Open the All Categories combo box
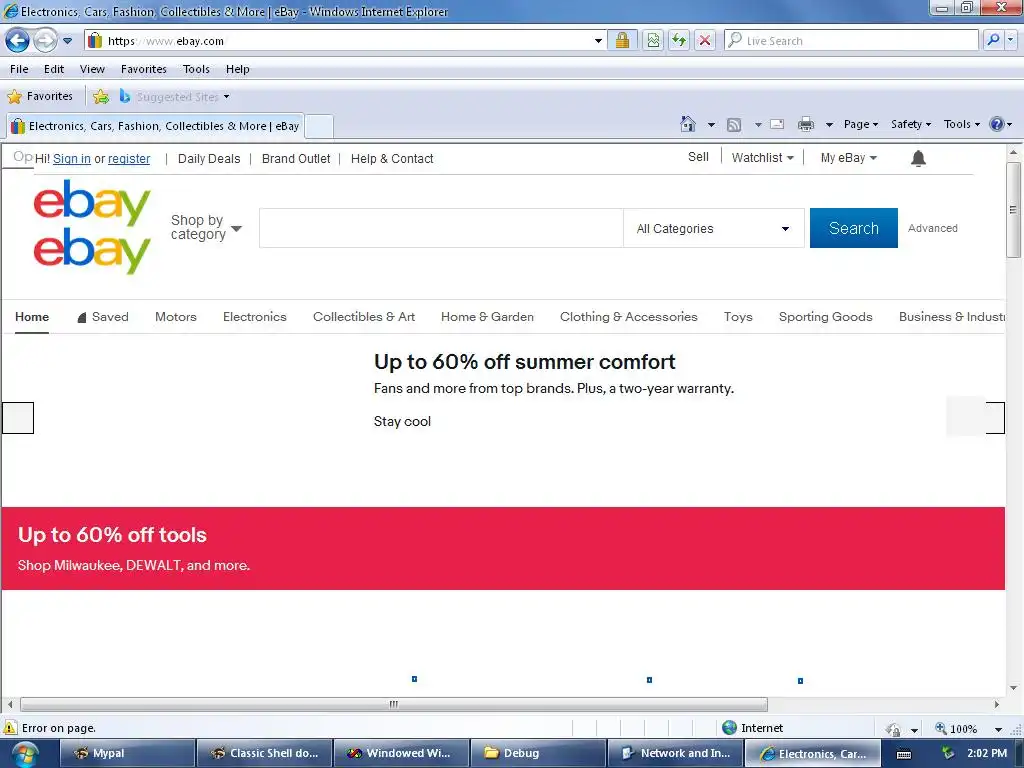Image resolution: width=1024 pixels, height=768 pixels. (714, 228)
